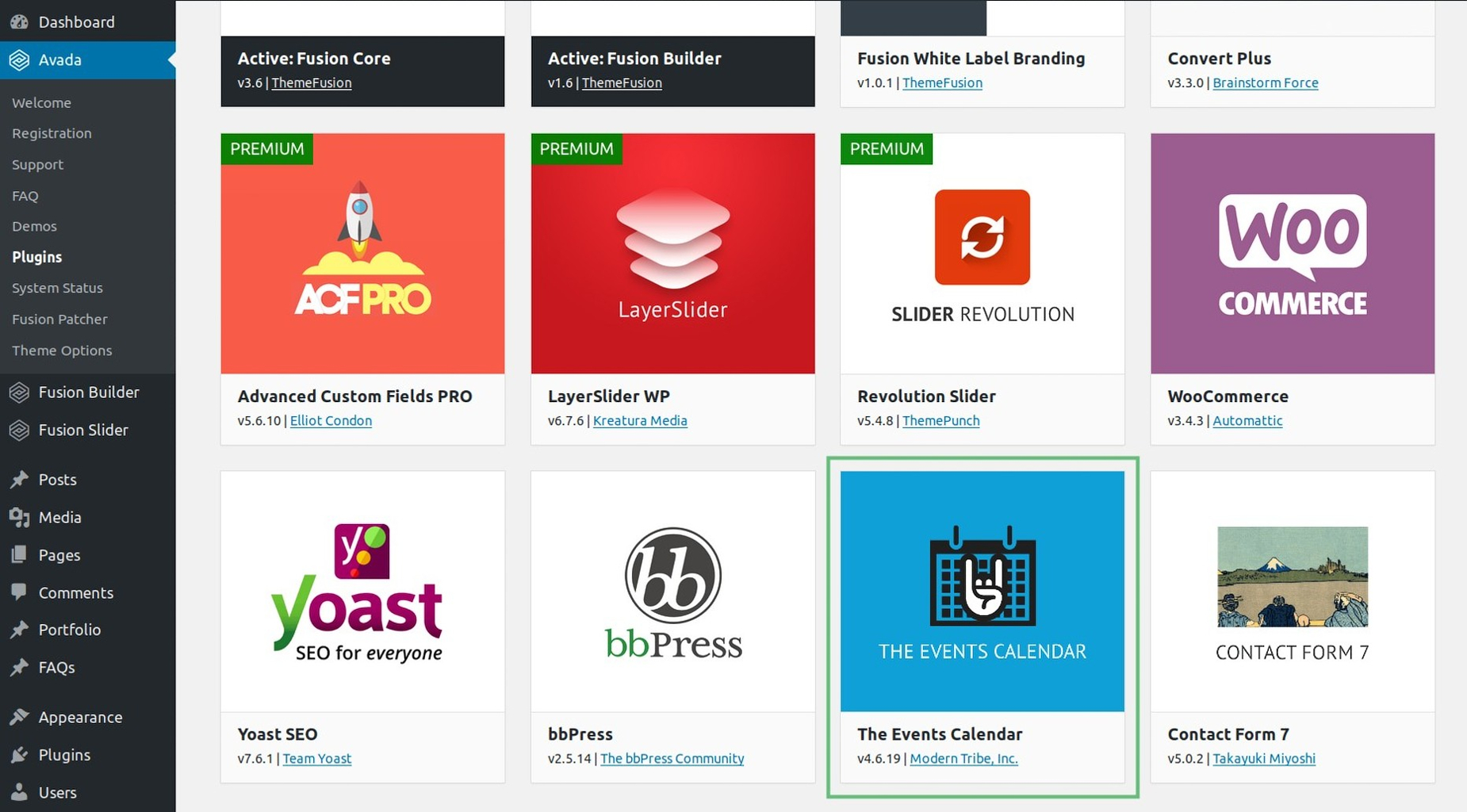Image resolution: width=1467 pixels, height=812 pixels.
Task: Open the Takayuki Miyoshi author link
Action: (x=1264, y=758)
